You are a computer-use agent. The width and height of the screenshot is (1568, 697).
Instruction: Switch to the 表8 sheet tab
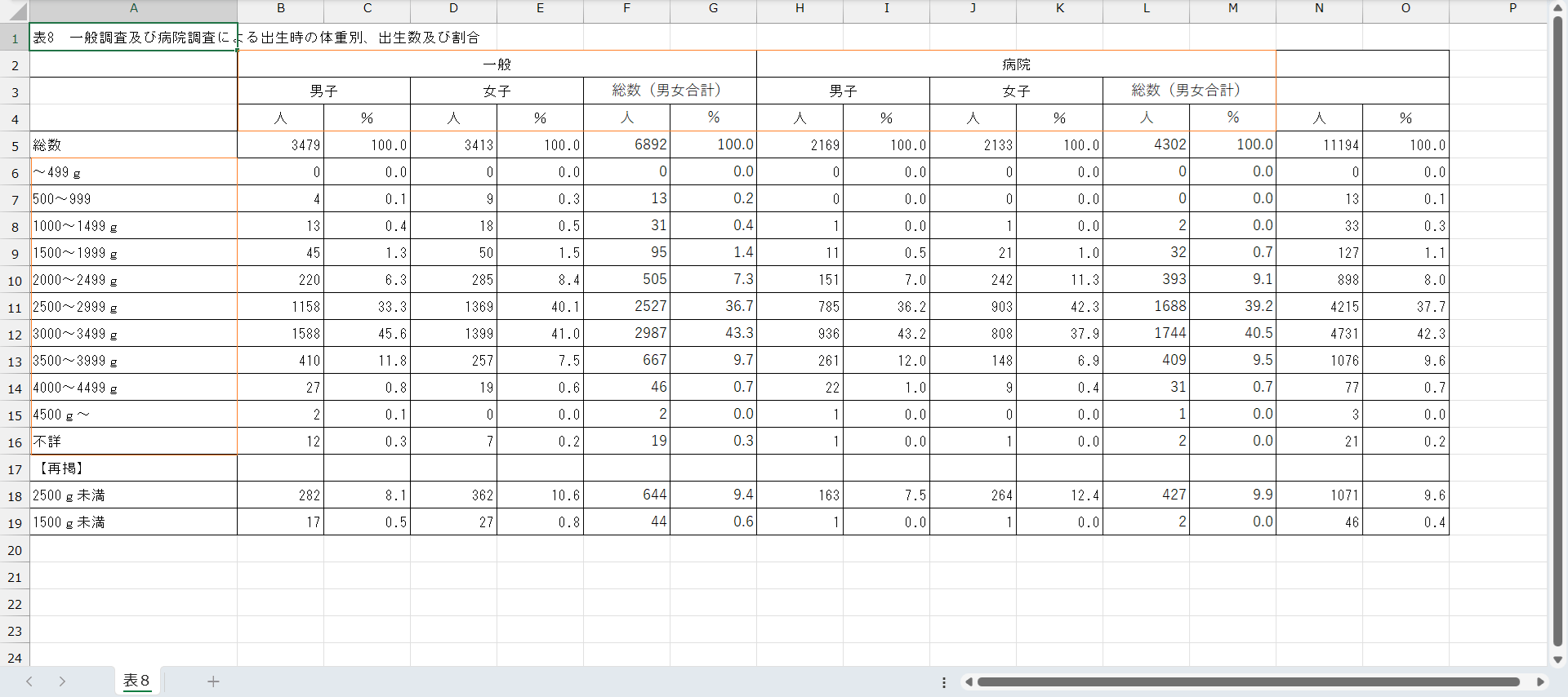136,681
